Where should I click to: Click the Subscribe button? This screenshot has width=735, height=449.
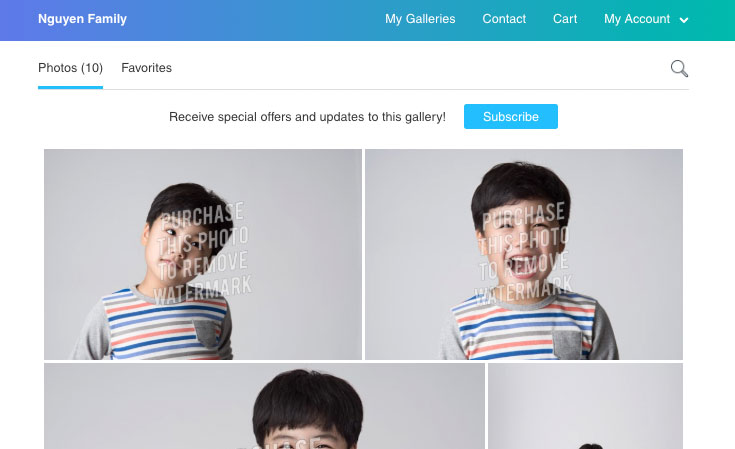point(510,116)
